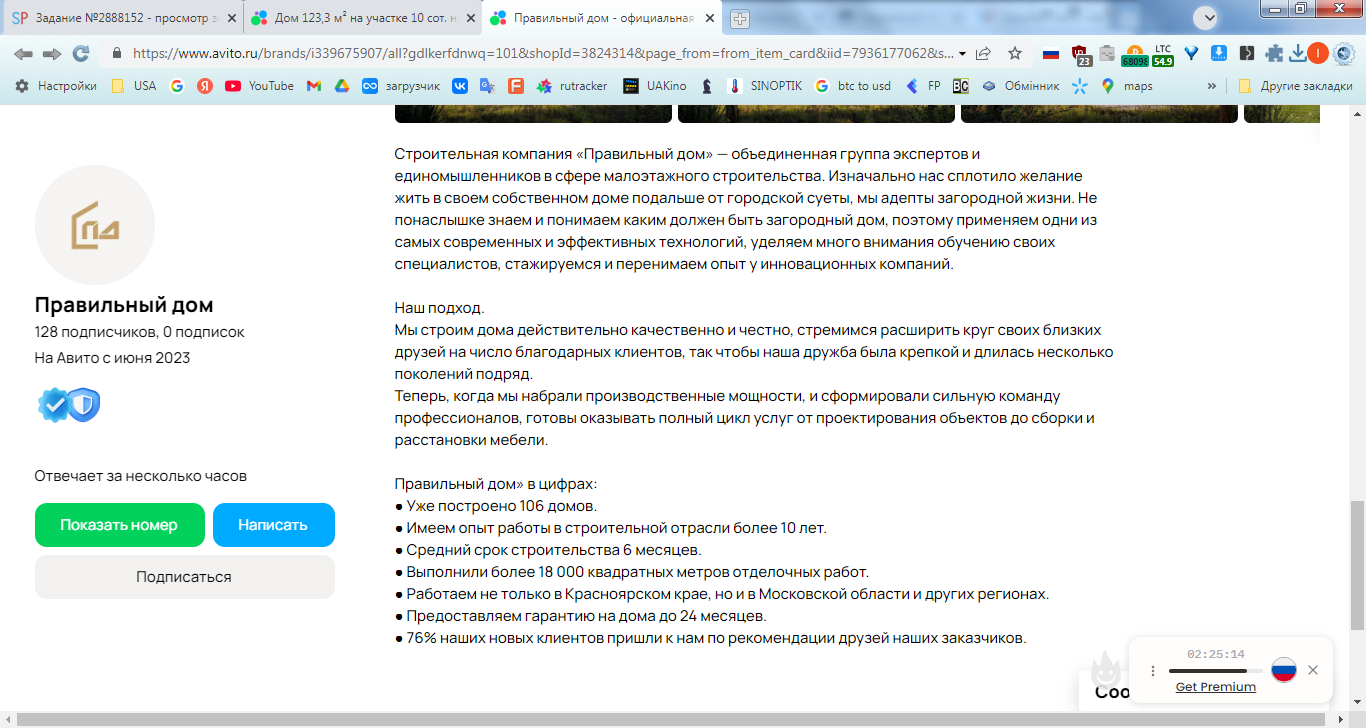Go back to the previous page
Screen dimensions: 1366x728
tap(23, 54)
